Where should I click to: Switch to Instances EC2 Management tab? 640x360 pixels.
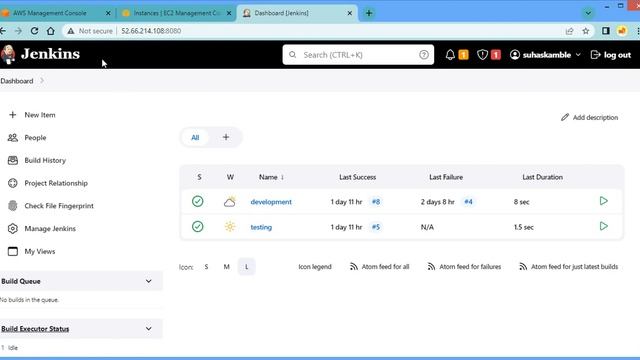click(177, 13)
